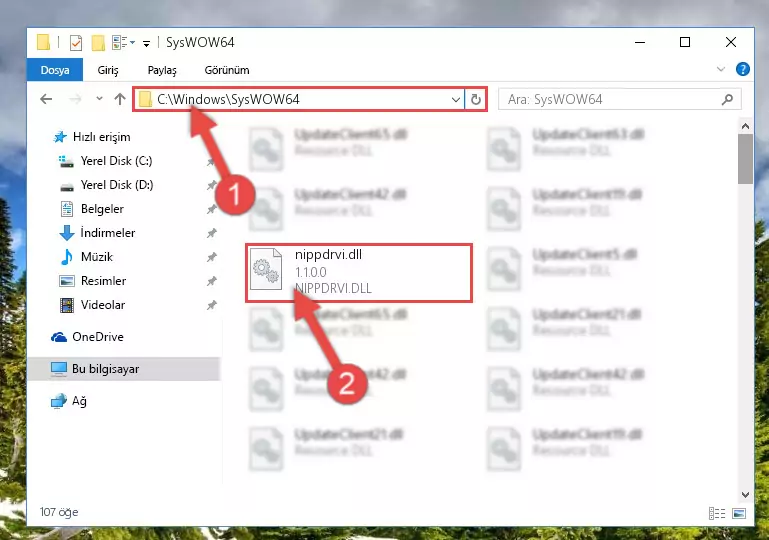Select Ağ network in navigation pane
The width and height of the screenshot is (769, 540).
tap(69, 401)
